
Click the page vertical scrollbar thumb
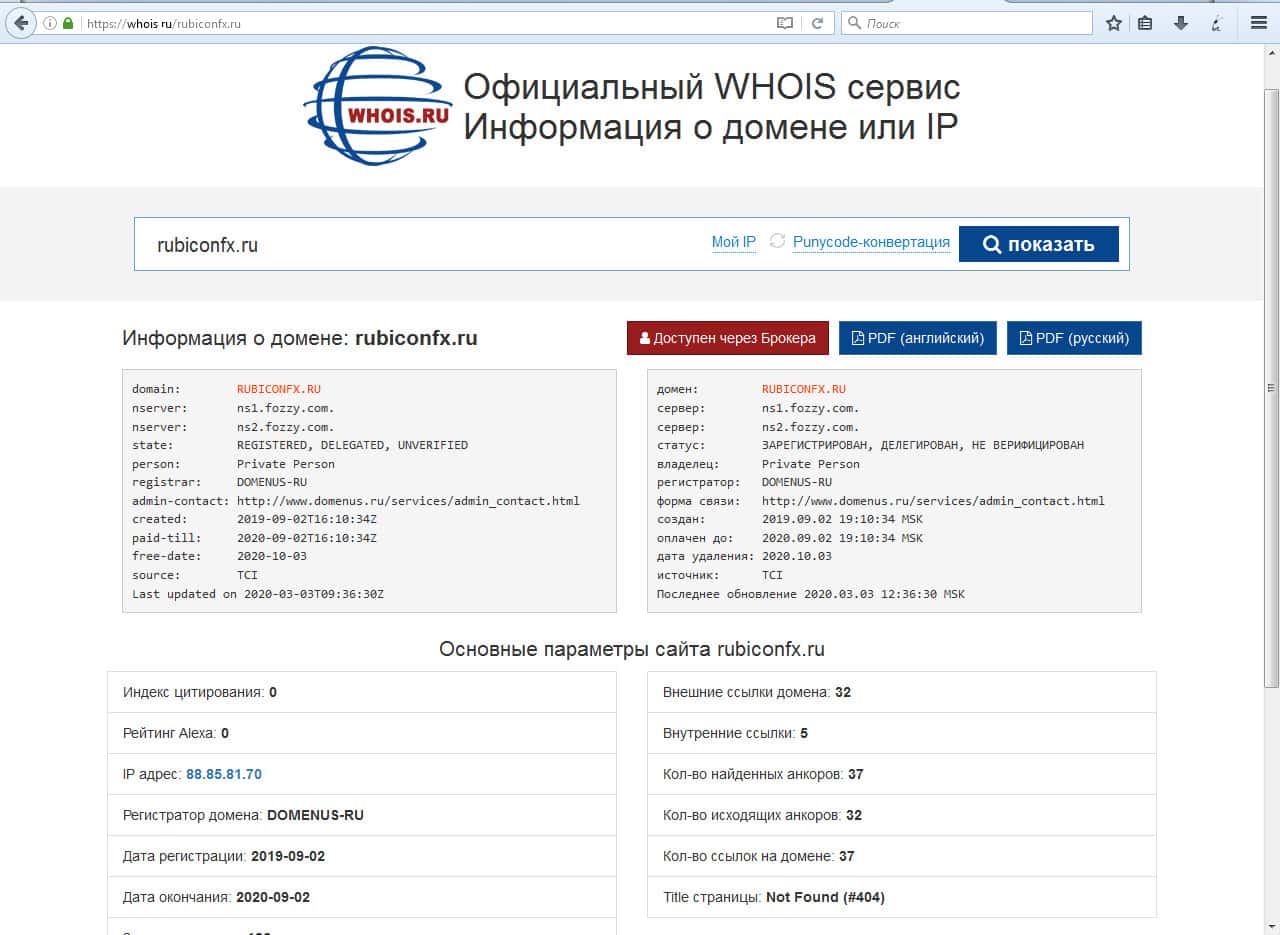click(1271, 388)
